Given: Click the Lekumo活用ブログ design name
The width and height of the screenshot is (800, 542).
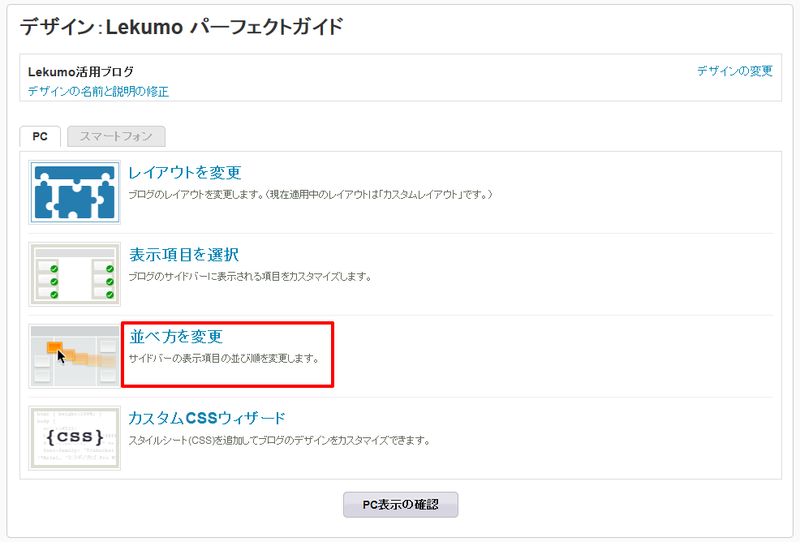Looking at the screenshot, I should (81, 71).
